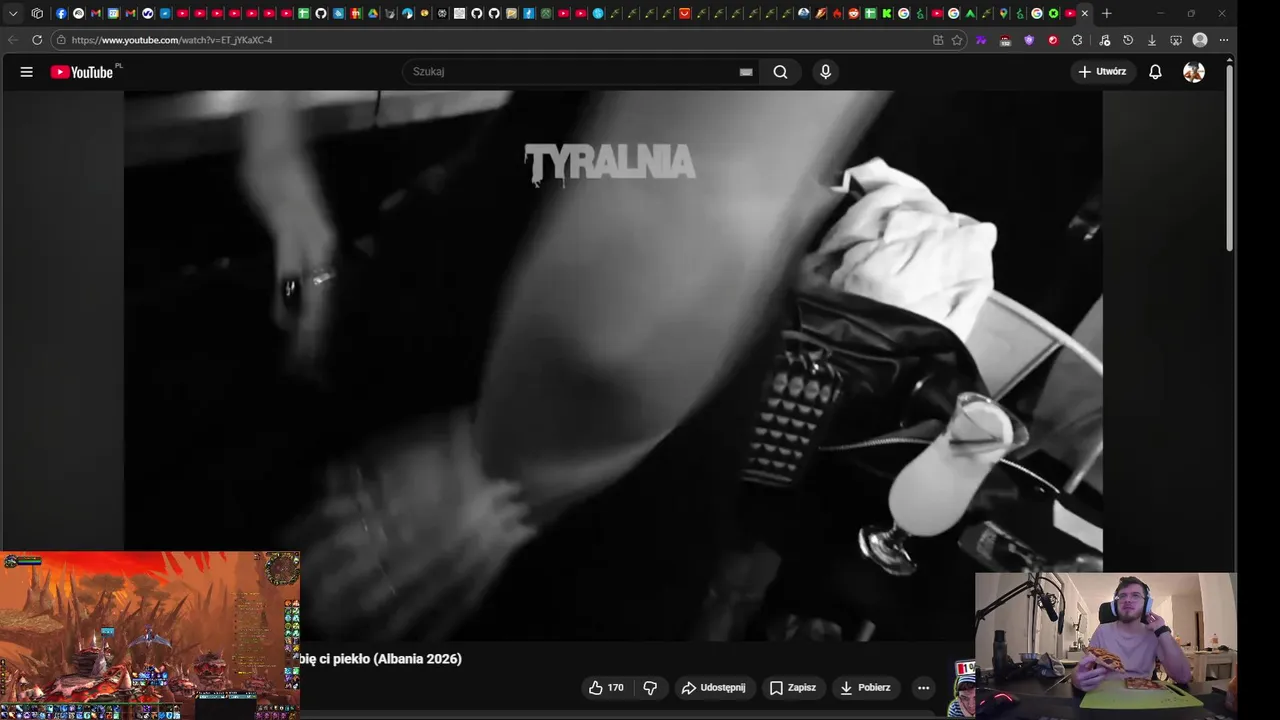
Task: Open the media control music note icon
Action: (x=1104, y=40)
